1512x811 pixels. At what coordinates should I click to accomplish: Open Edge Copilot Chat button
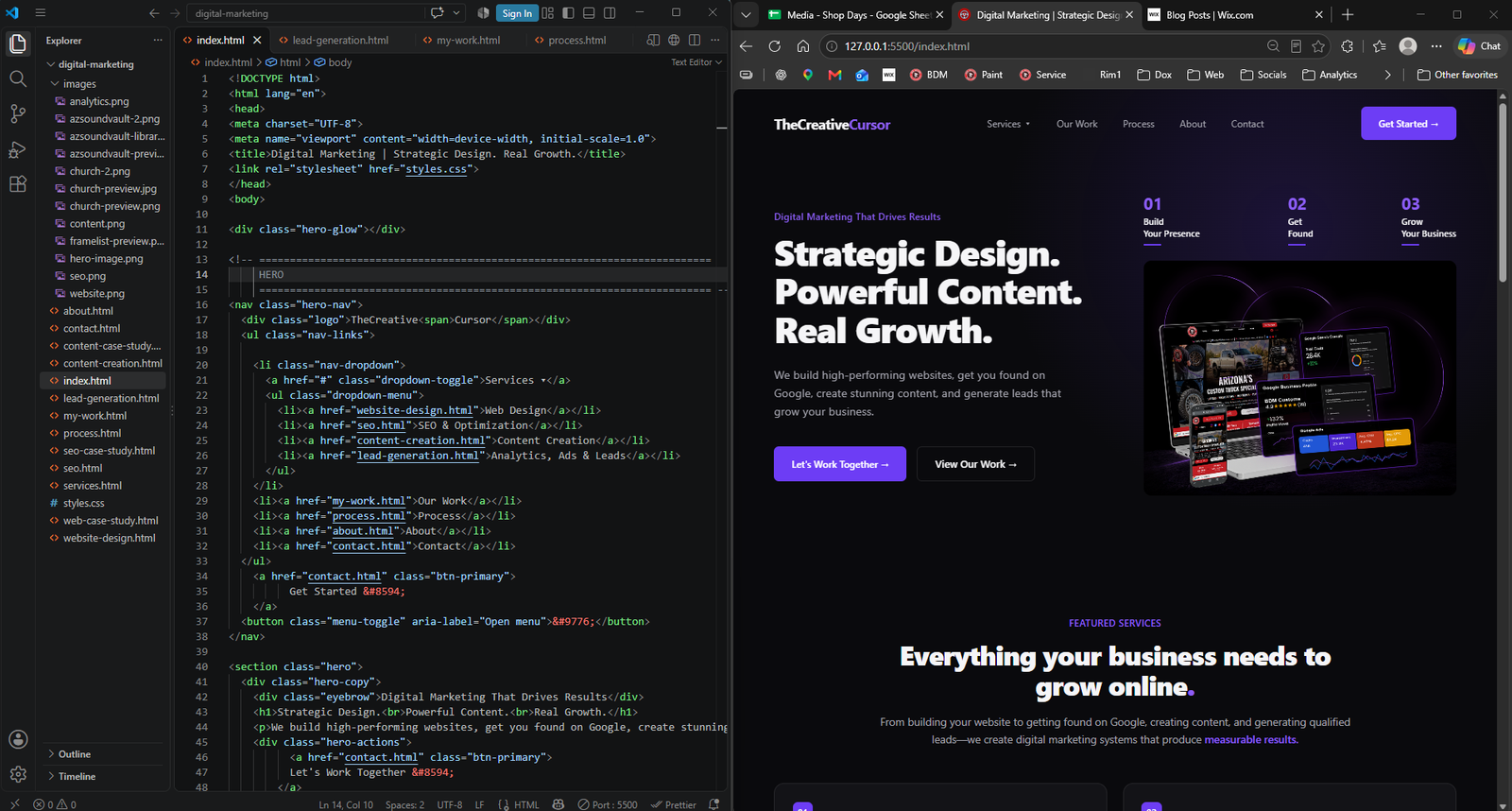[1479, 45]
